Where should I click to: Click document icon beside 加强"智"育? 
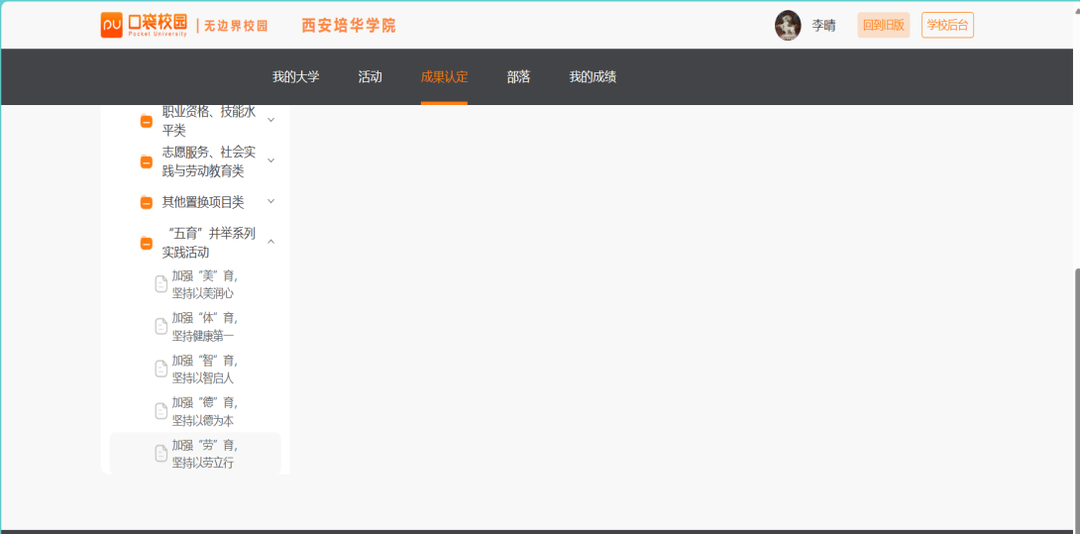(x=161, y=369)
